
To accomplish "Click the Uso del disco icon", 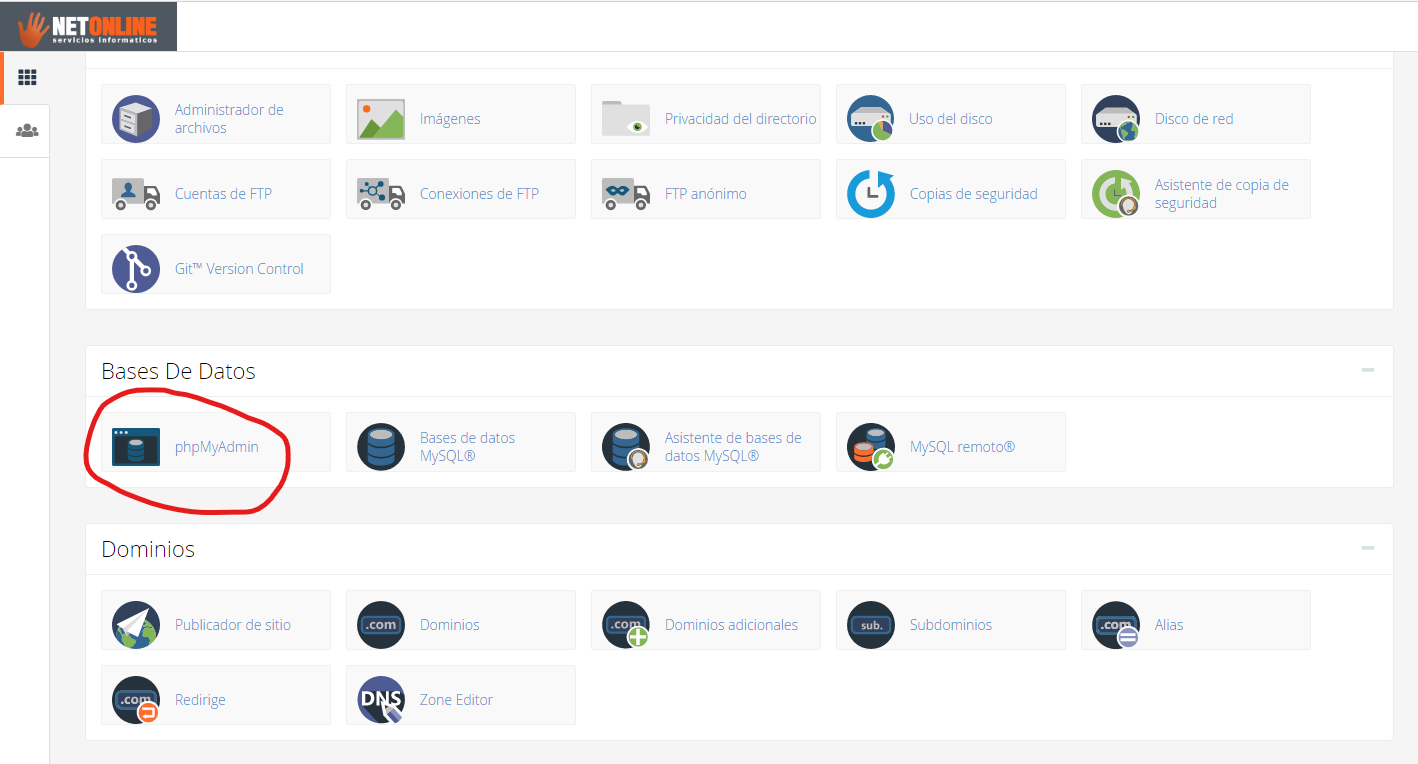I will point(871,119).
